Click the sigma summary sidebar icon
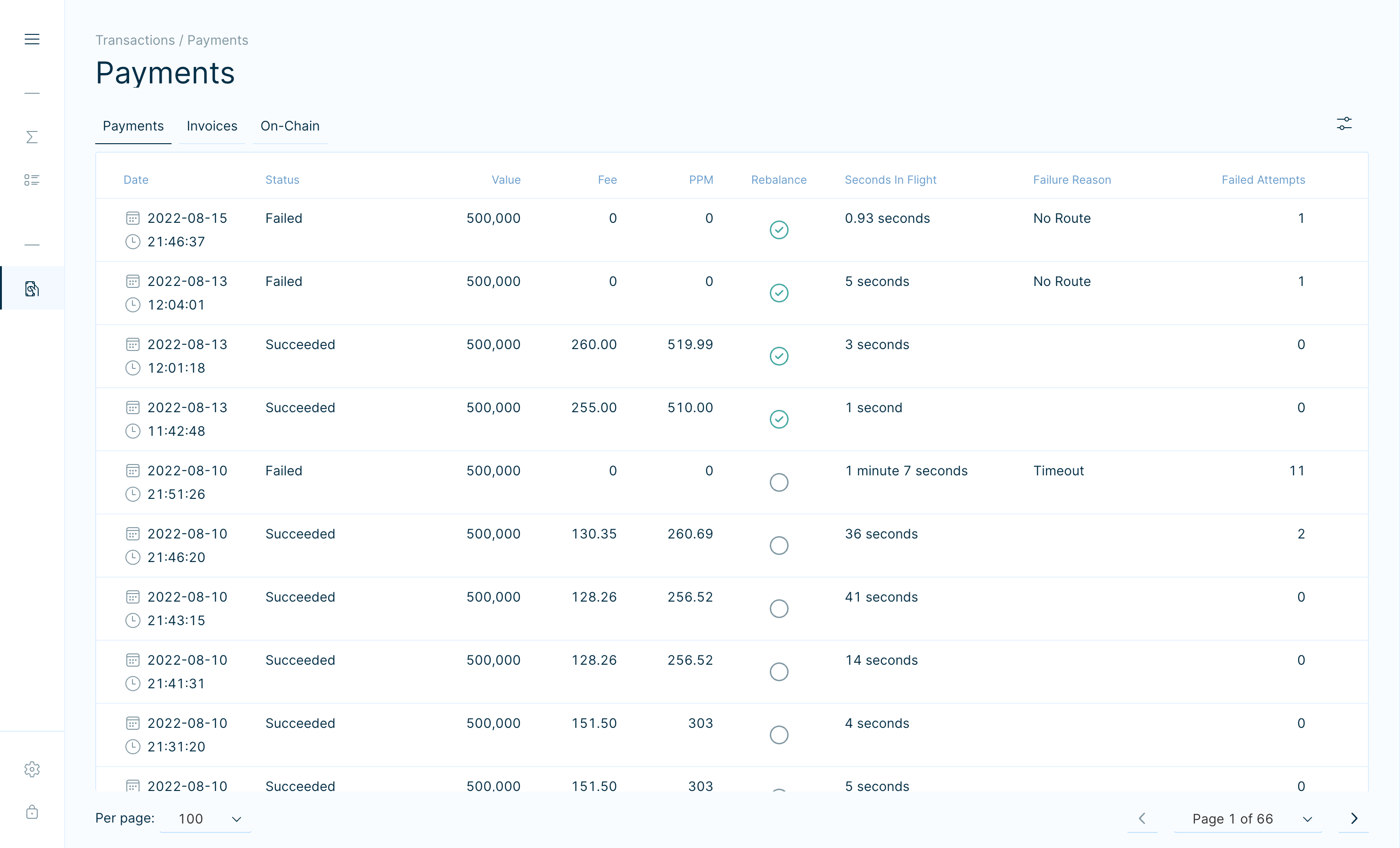The image size is (1400, 848). (x=32, y=137)
